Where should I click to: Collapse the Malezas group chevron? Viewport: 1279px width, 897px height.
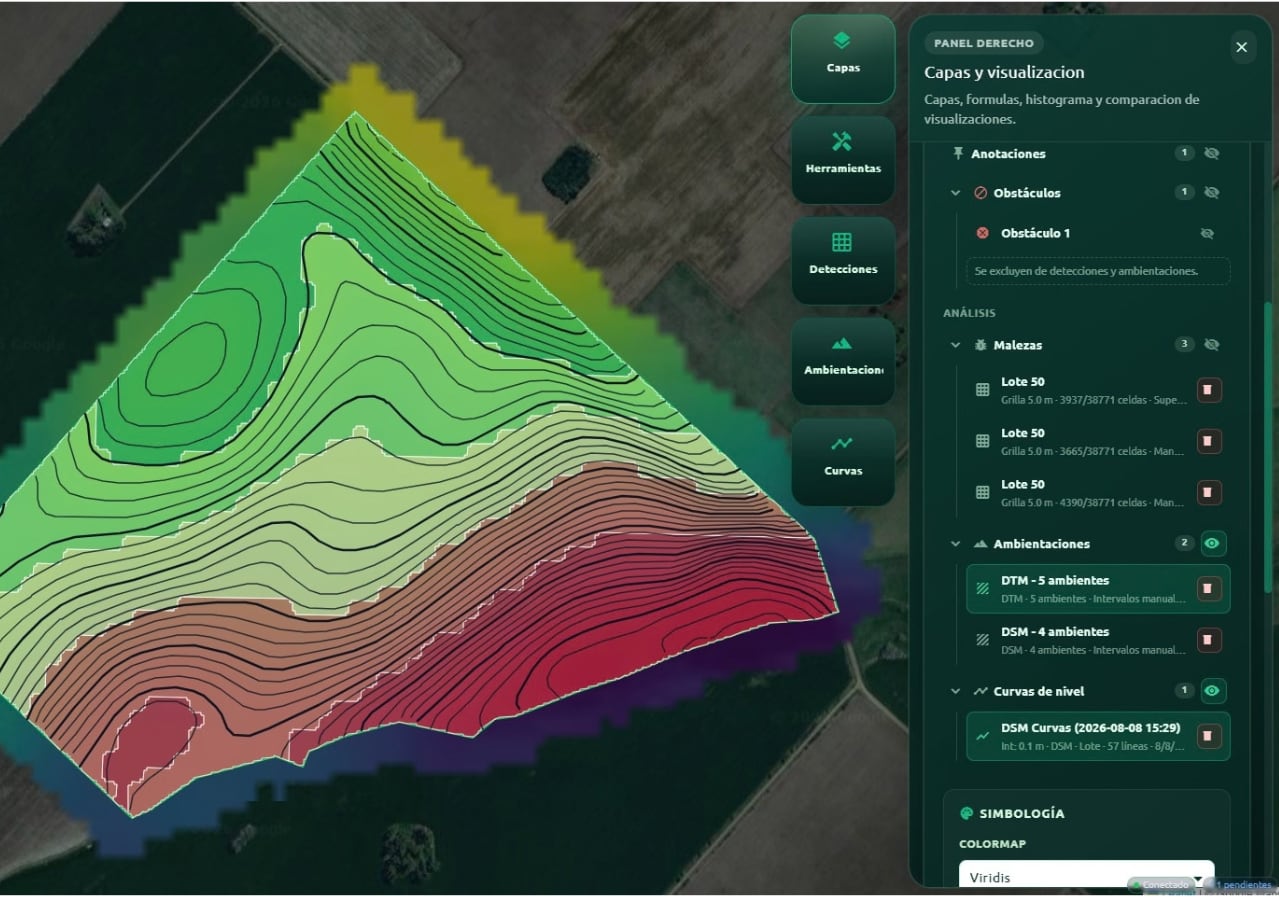point(956,345)
